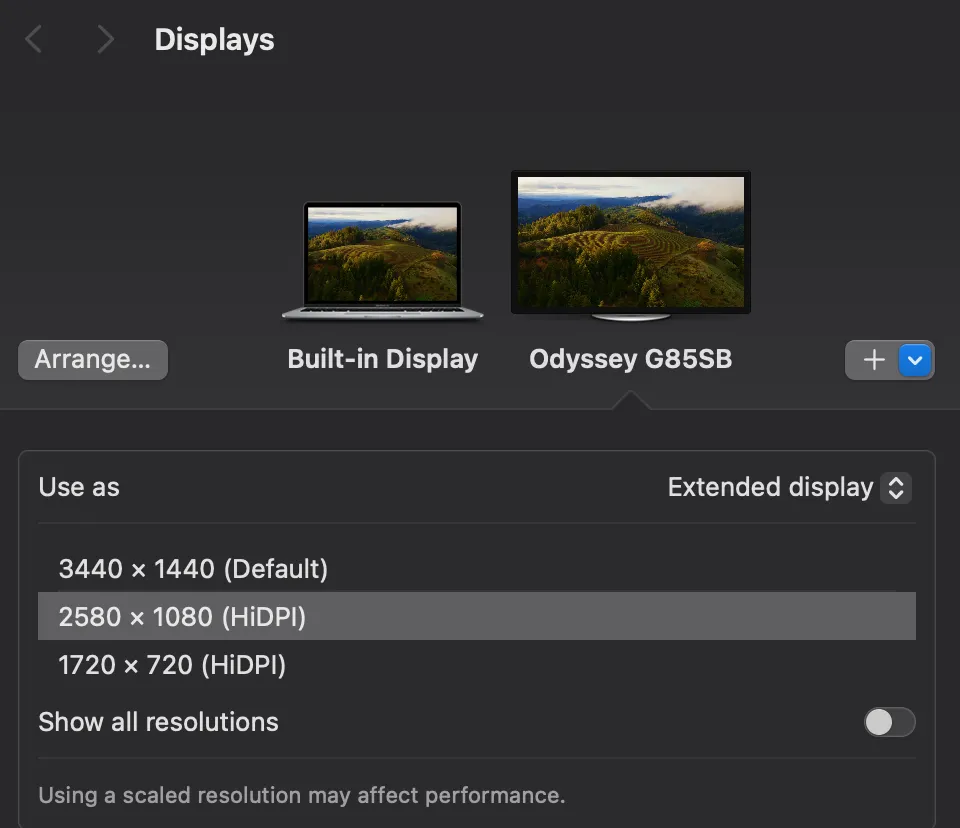Image resolution: width=960 pixels, height=828 pixels.
Task: Select the Odyssey G85SB monitor thumbnail
Action: tap(631, 246)
